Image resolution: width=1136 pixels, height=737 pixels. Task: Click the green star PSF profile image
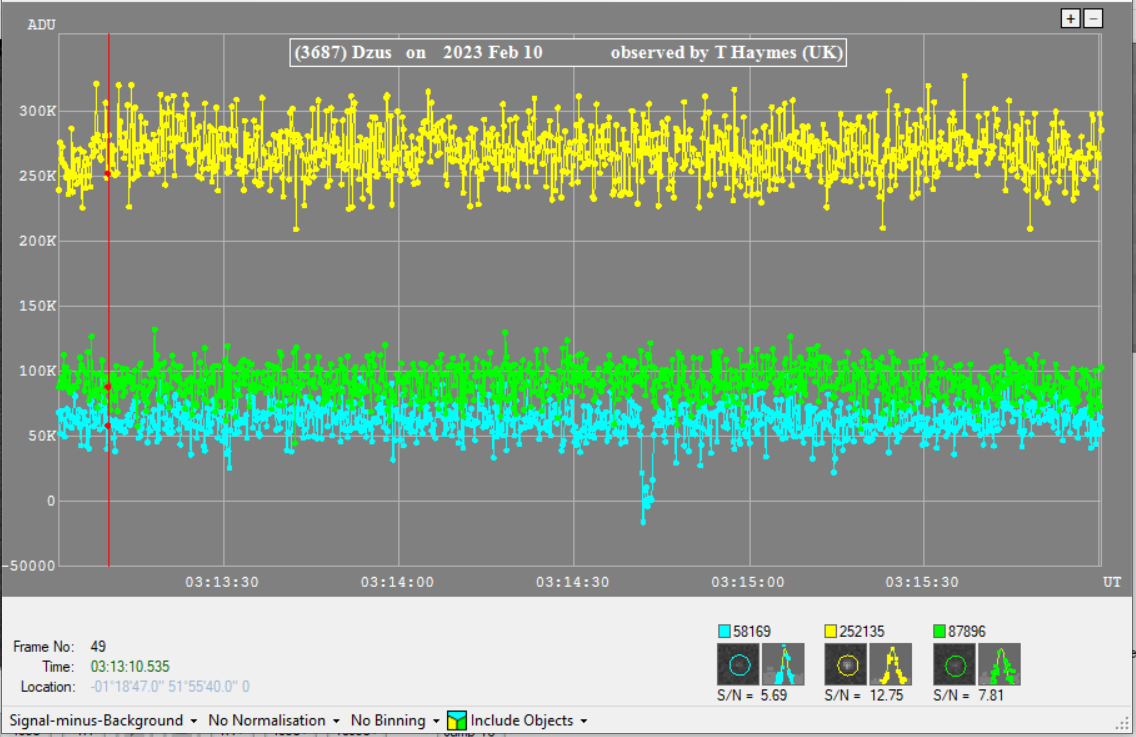tap(998, 664)
